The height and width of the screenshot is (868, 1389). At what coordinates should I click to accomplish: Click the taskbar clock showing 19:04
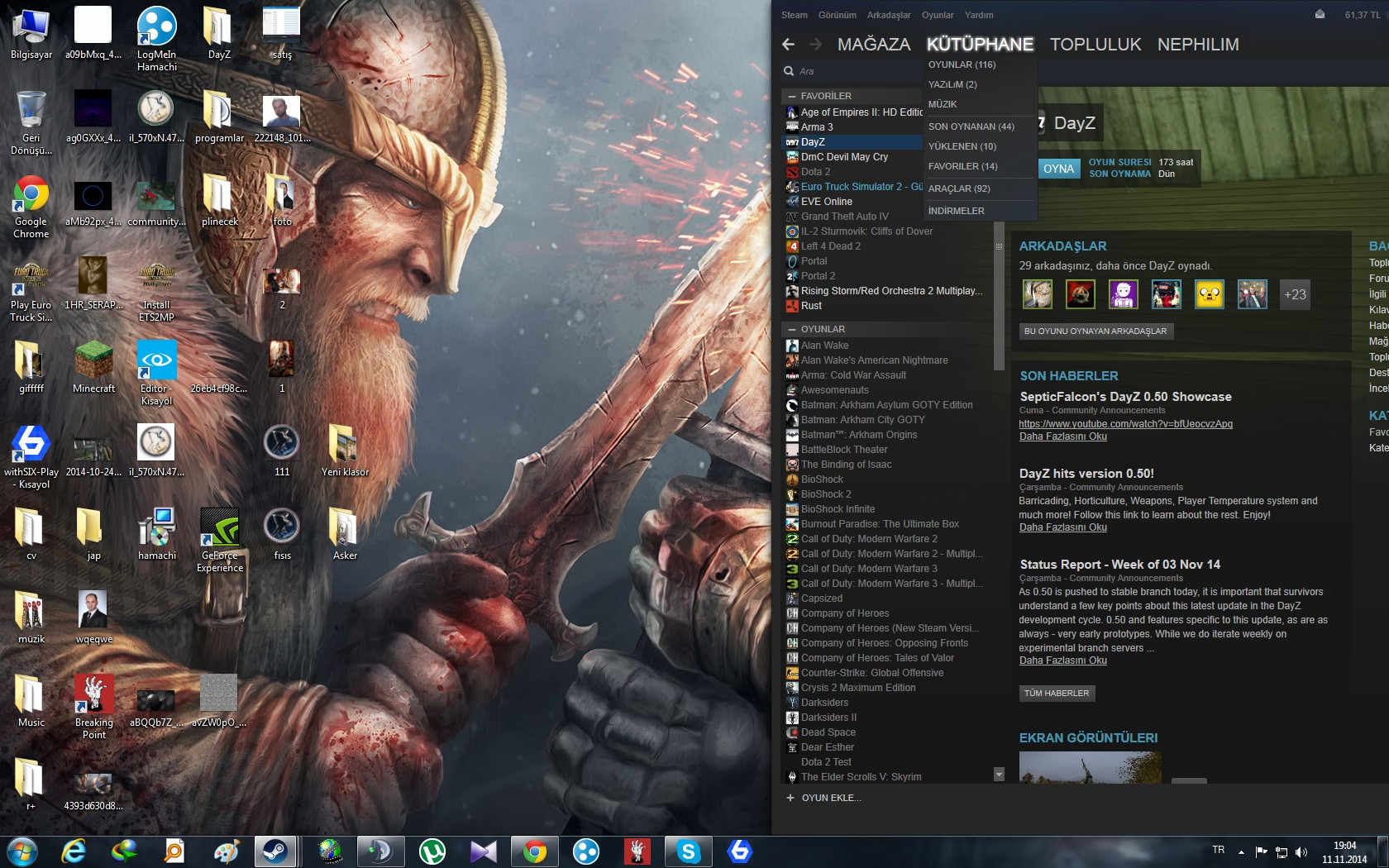[1344, 852]
